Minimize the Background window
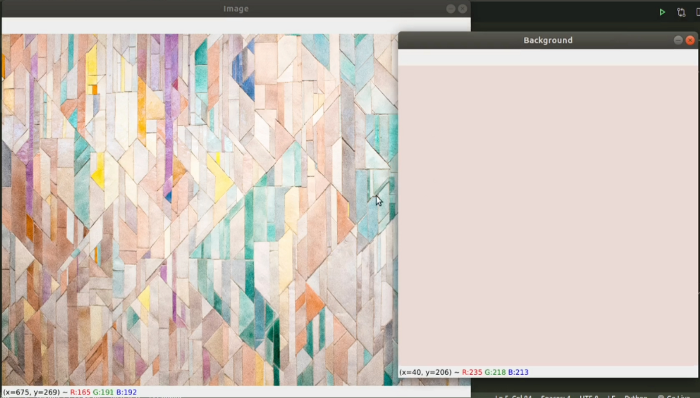700x398 pixels. coord(678,40)
